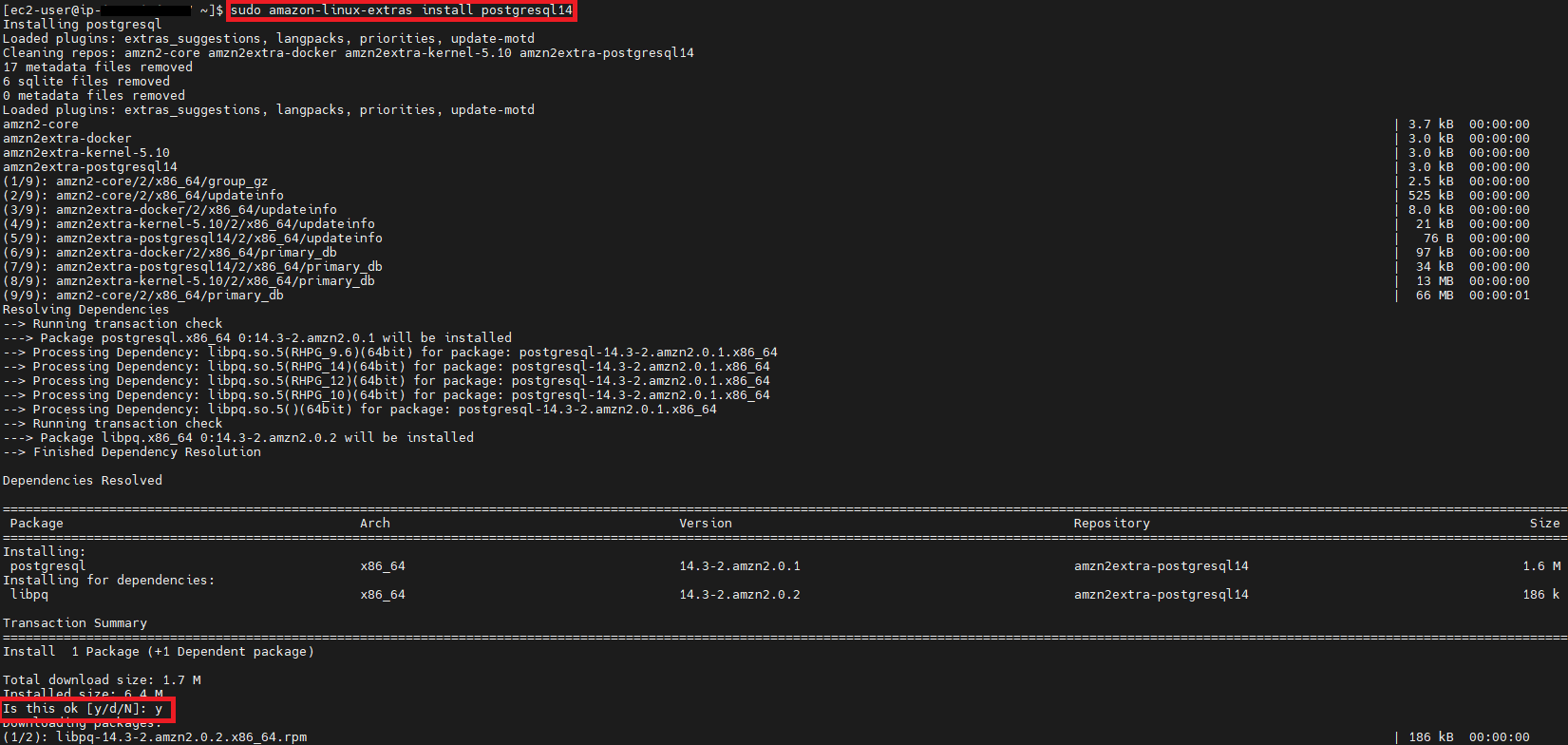Click the 'sudo amazon-linux-extras install postgresql14' command text
Image resolution: width=1568 pixels, height=745 pixels.
(x=402, y=10)
